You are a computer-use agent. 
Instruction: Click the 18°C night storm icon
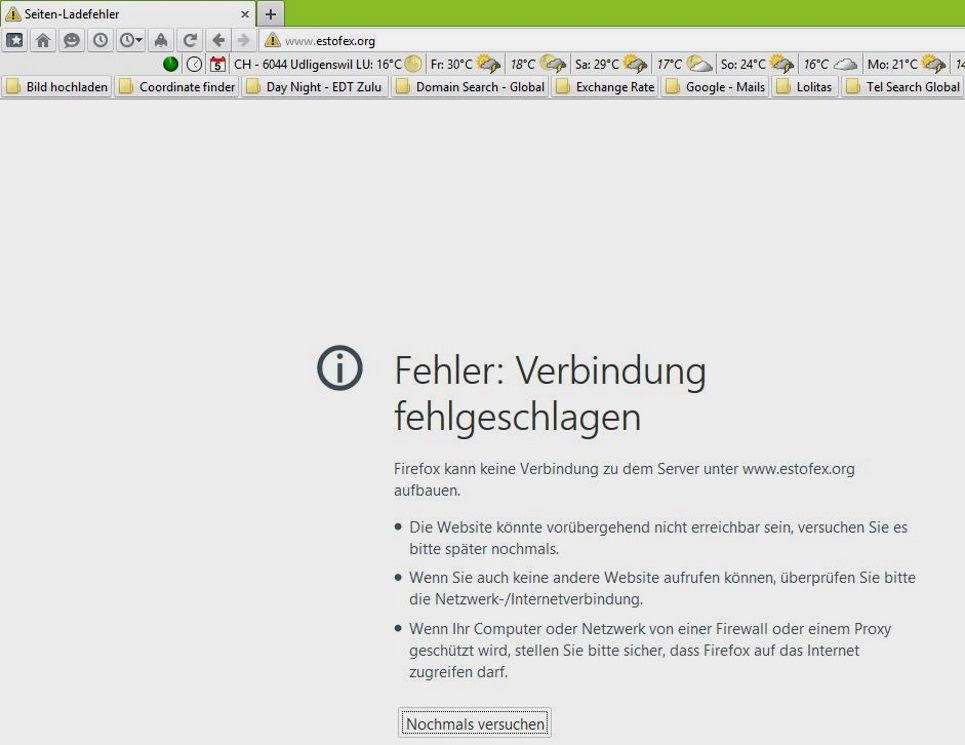[x=553, y=64]
